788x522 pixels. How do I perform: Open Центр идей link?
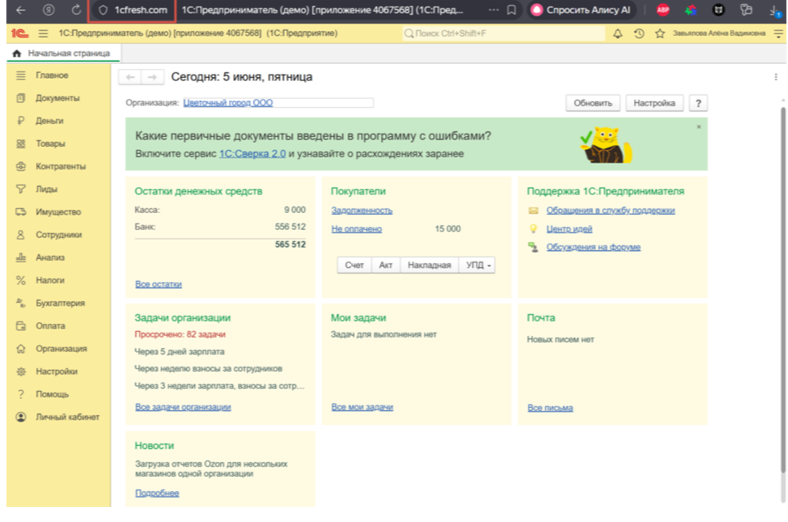click(x=569, y=229)
